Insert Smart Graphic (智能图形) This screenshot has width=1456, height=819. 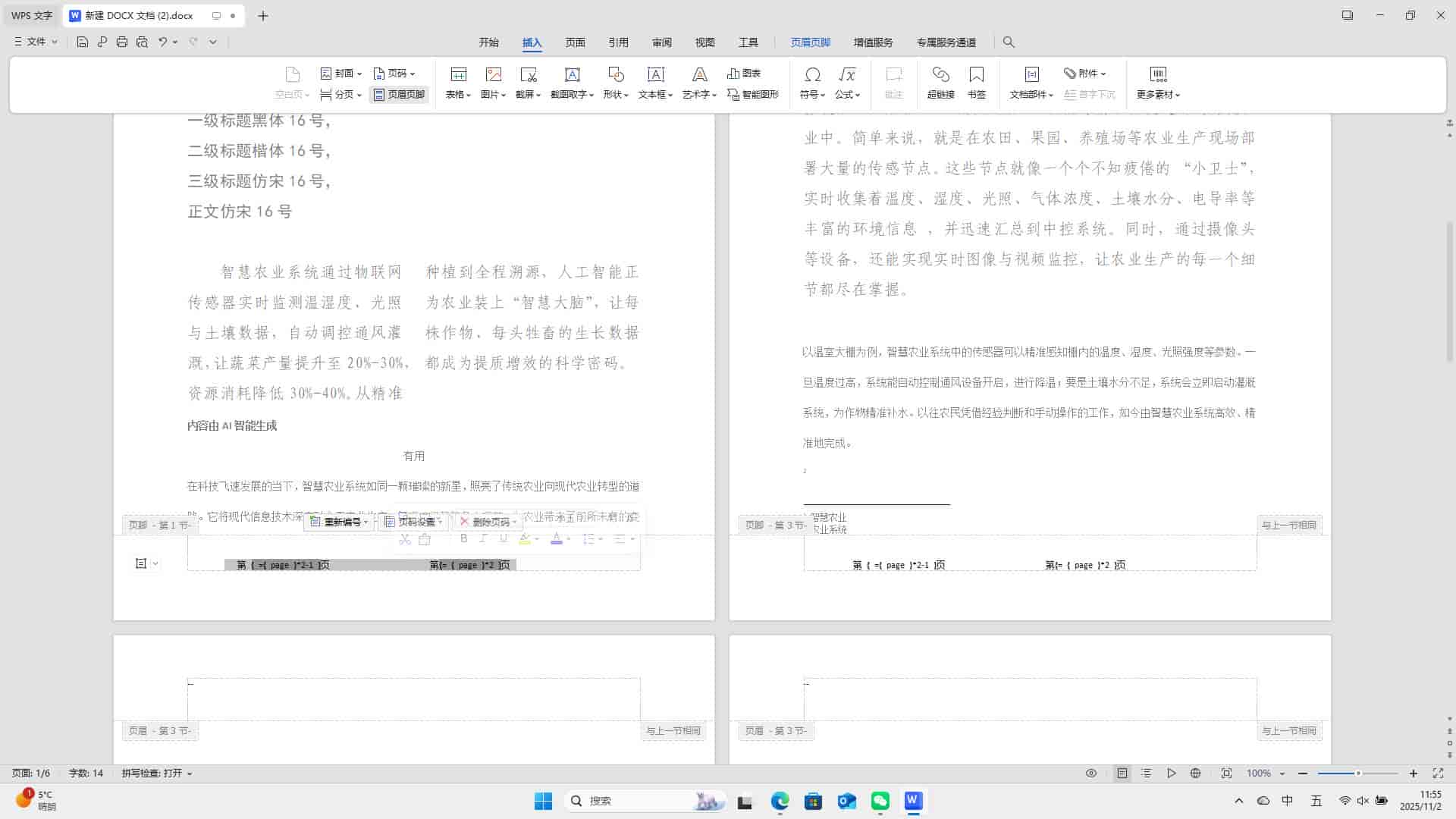point(753,94)
